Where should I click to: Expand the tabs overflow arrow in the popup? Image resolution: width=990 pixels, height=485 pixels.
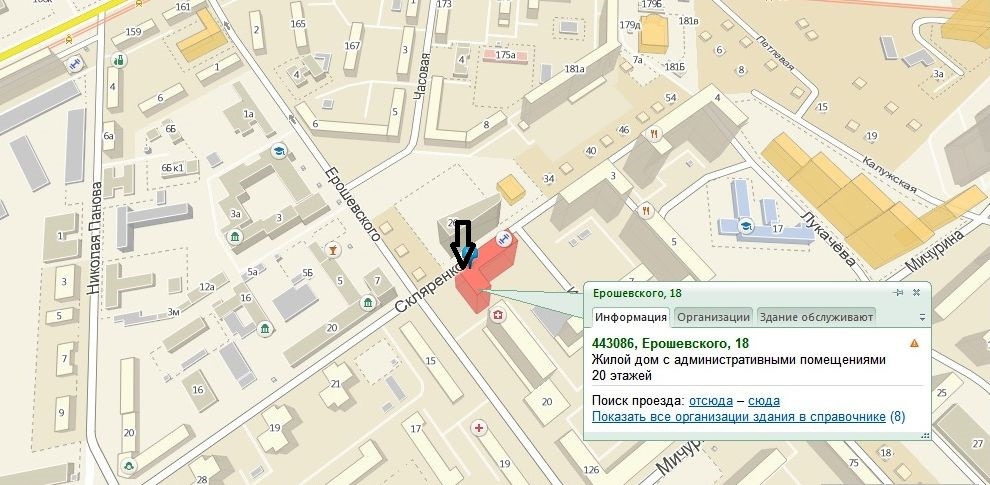922,317
